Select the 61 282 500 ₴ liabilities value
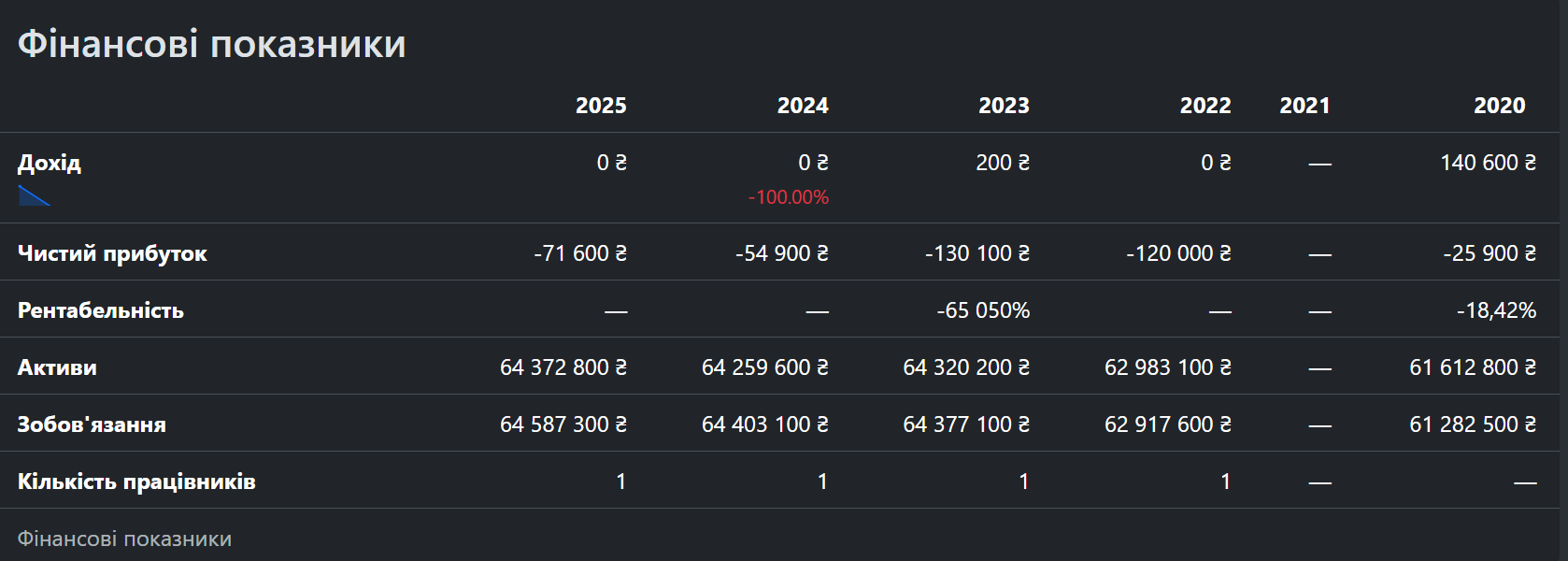Image resolution: width=1568 pixels, height=561 pixels. pos(1473,424)
